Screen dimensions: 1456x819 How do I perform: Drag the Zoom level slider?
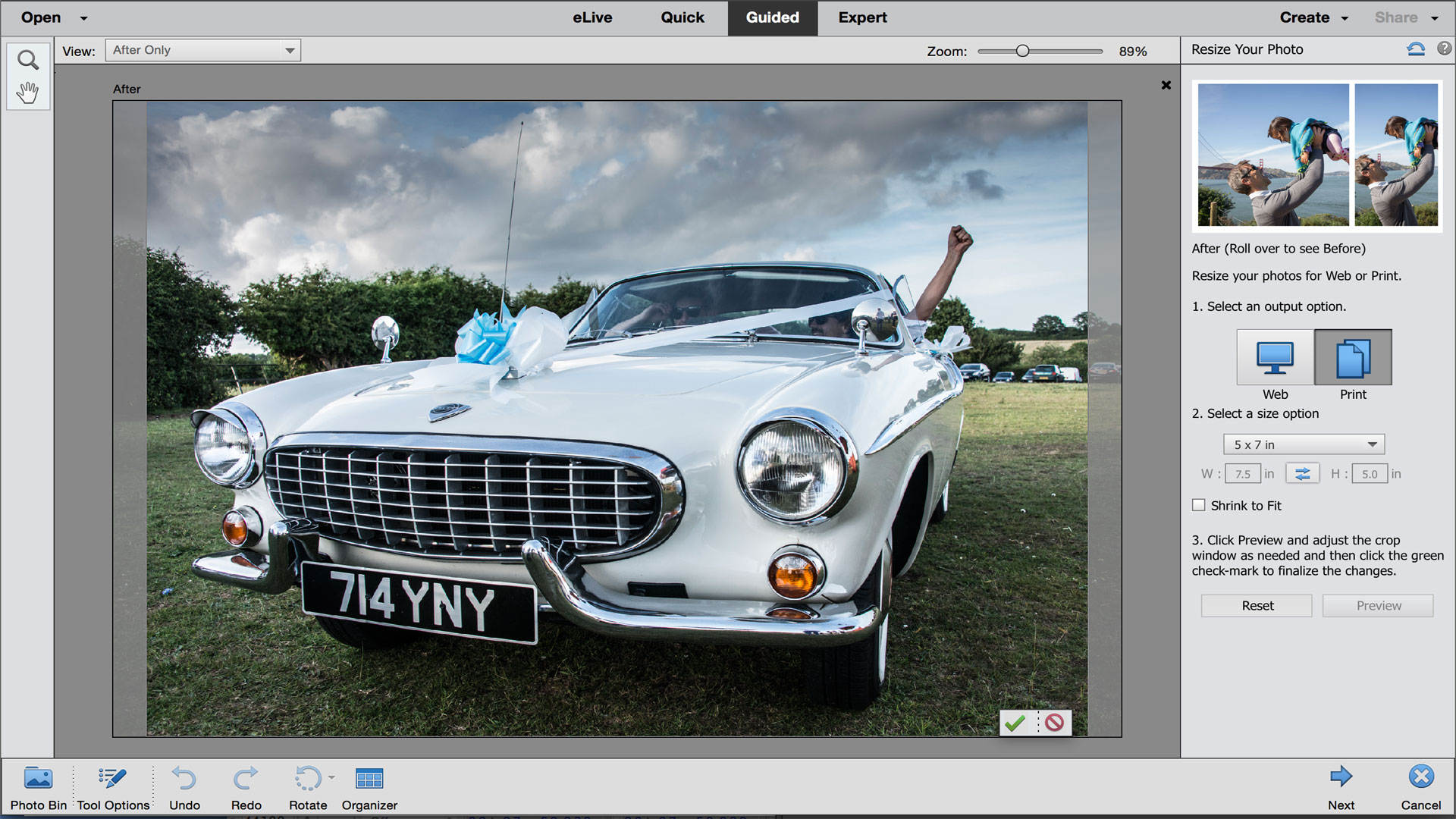(x=1024, y=49)
